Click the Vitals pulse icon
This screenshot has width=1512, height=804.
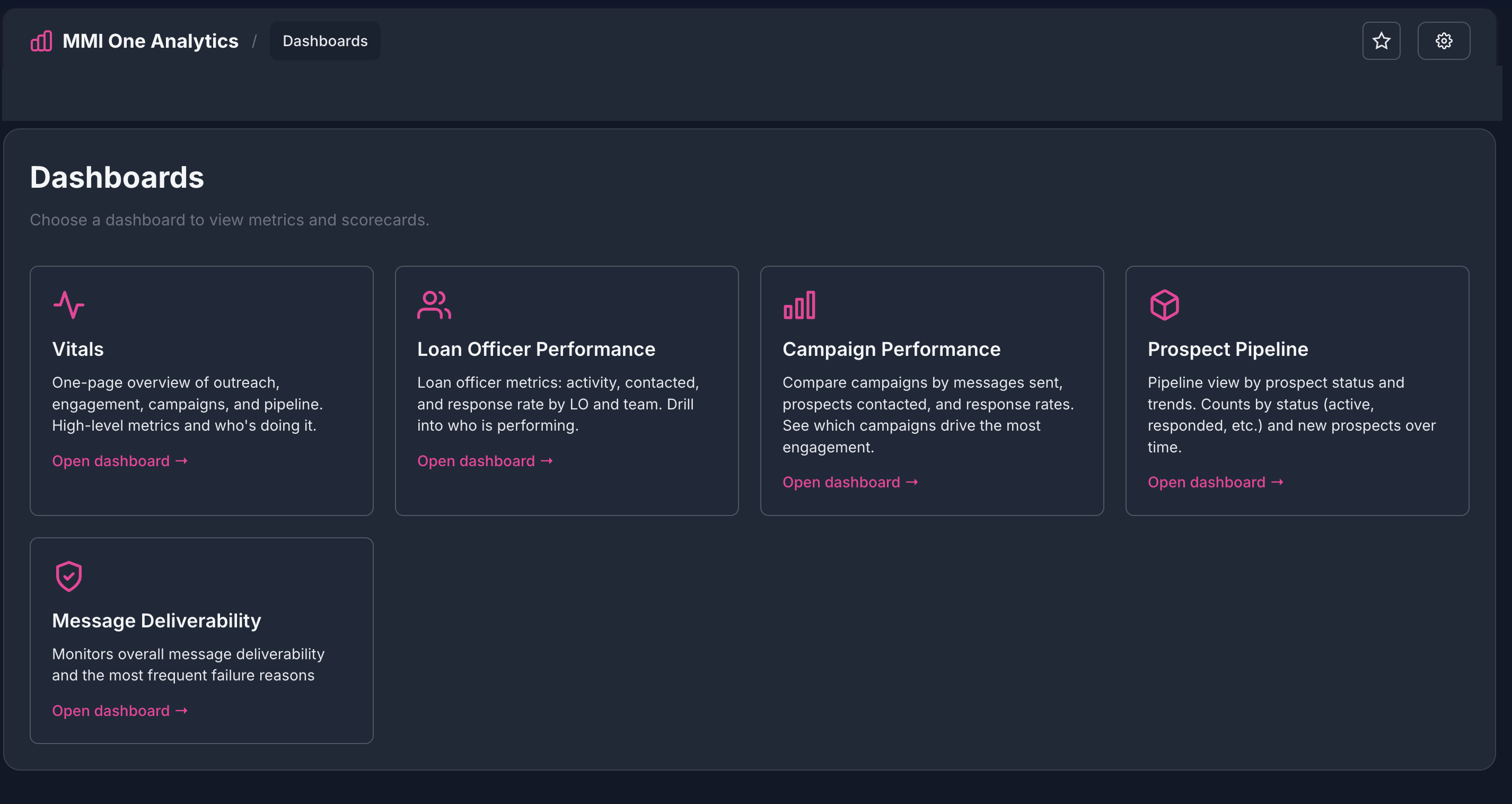click(x=69, y=305)
